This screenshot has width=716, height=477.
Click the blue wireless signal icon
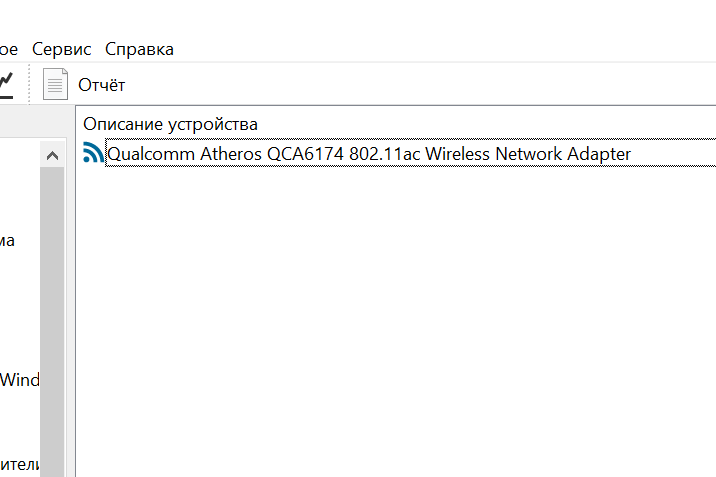pos(94,152)
